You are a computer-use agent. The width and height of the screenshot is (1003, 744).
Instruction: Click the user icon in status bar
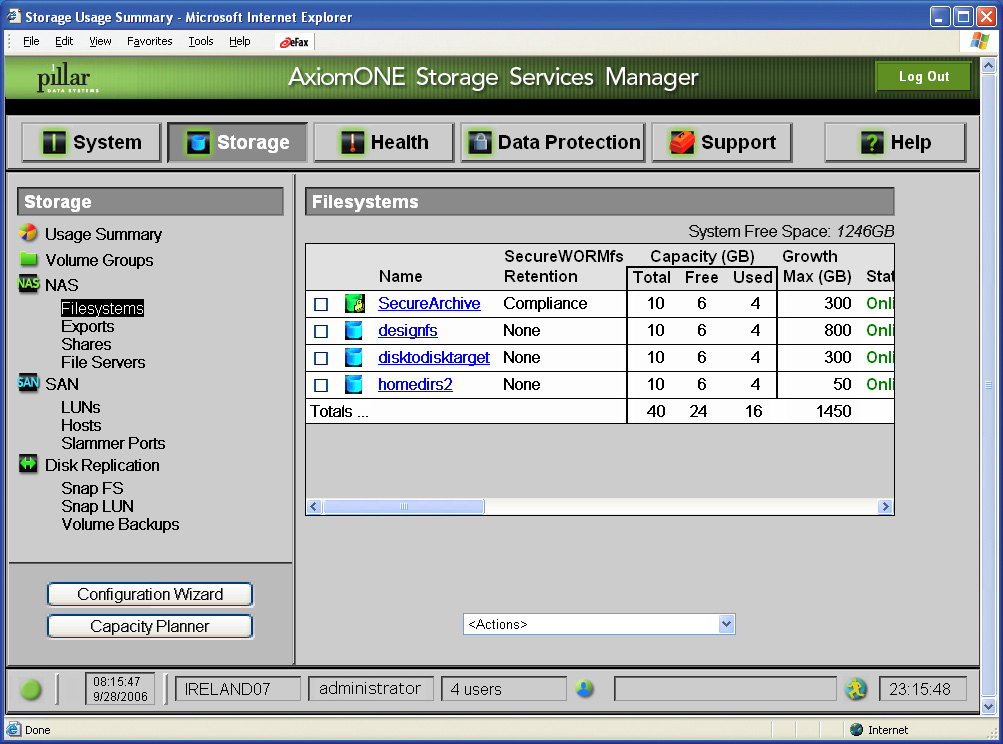584,688
